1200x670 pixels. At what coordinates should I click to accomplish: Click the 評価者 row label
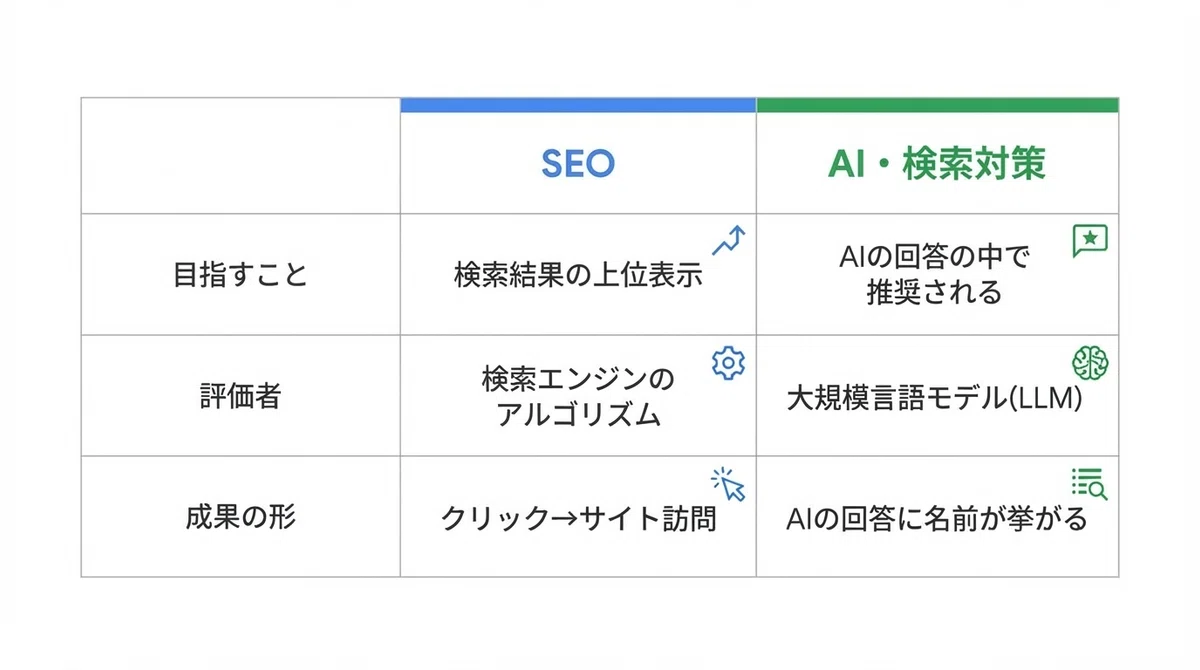coord(240,396)
